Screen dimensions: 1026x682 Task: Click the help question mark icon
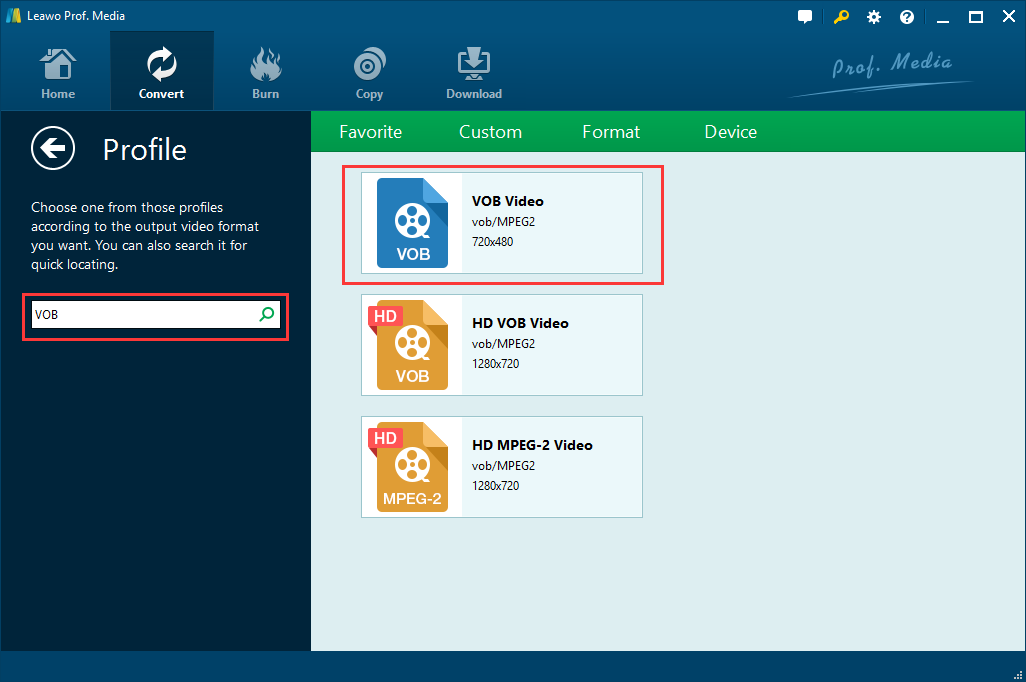907,17
